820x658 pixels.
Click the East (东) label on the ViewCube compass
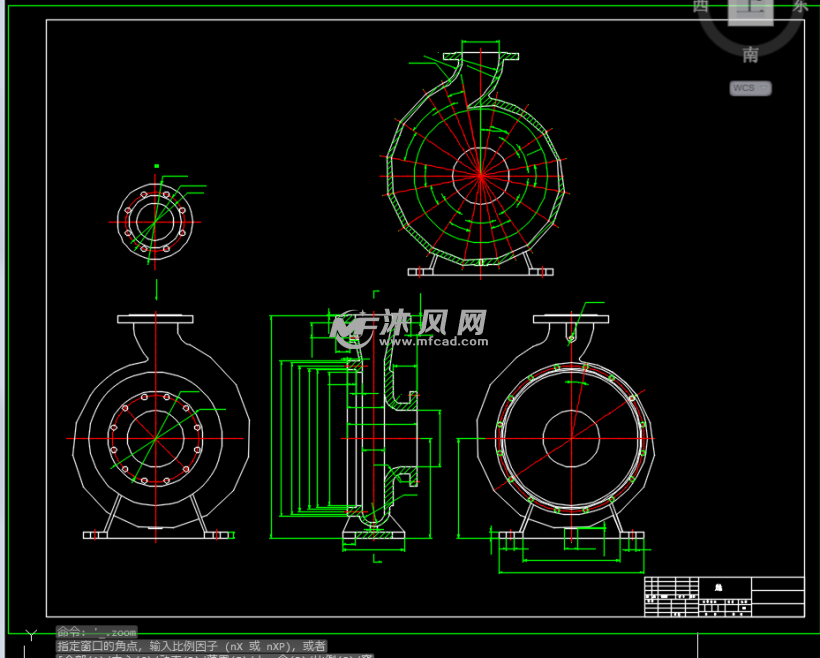(799, 6)
